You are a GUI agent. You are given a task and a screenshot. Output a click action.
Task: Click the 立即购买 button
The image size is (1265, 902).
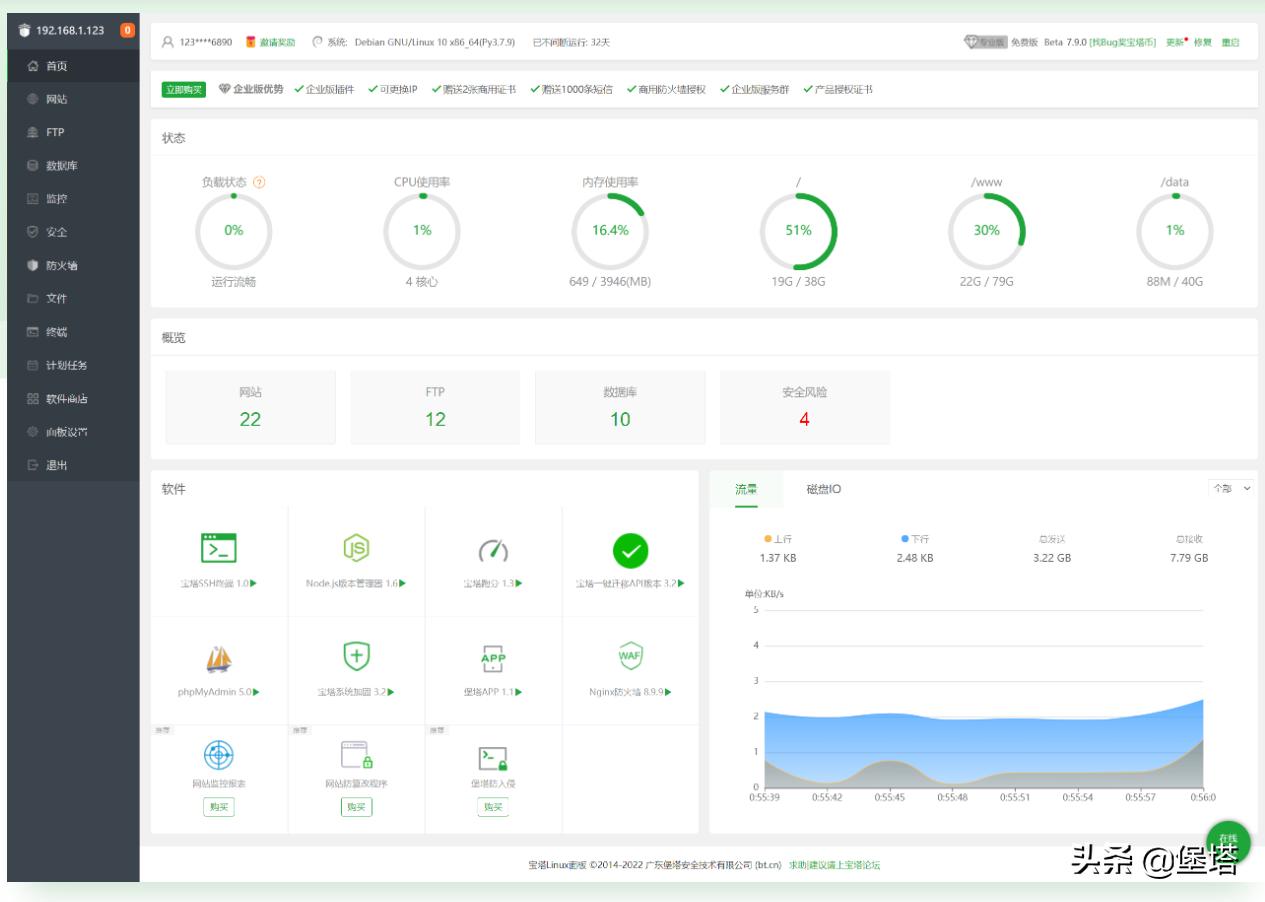[183, 90]
